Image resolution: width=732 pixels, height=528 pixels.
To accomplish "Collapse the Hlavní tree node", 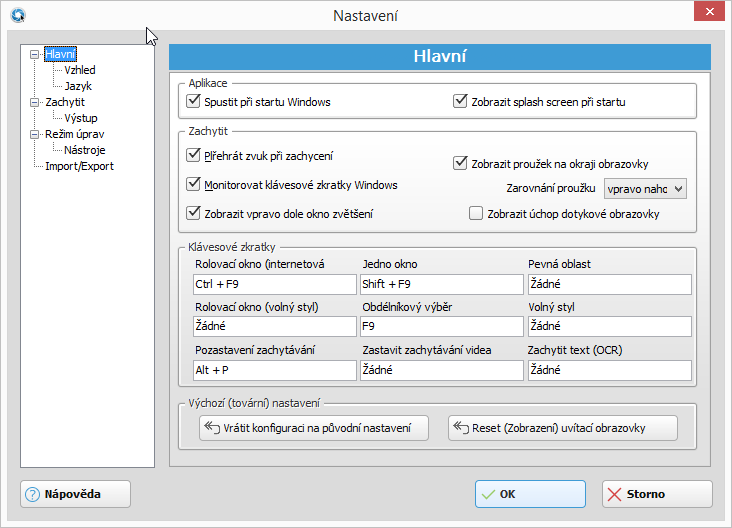I will coord(36,54).
